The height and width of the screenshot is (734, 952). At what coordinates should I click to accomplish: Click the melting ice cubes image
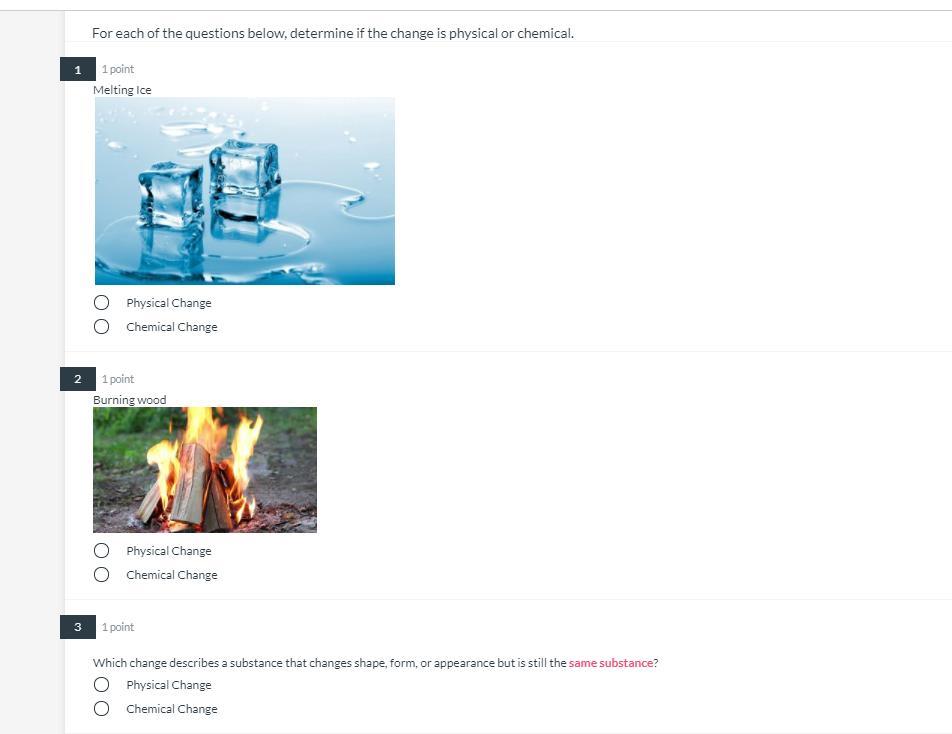(x=245, y=191)
